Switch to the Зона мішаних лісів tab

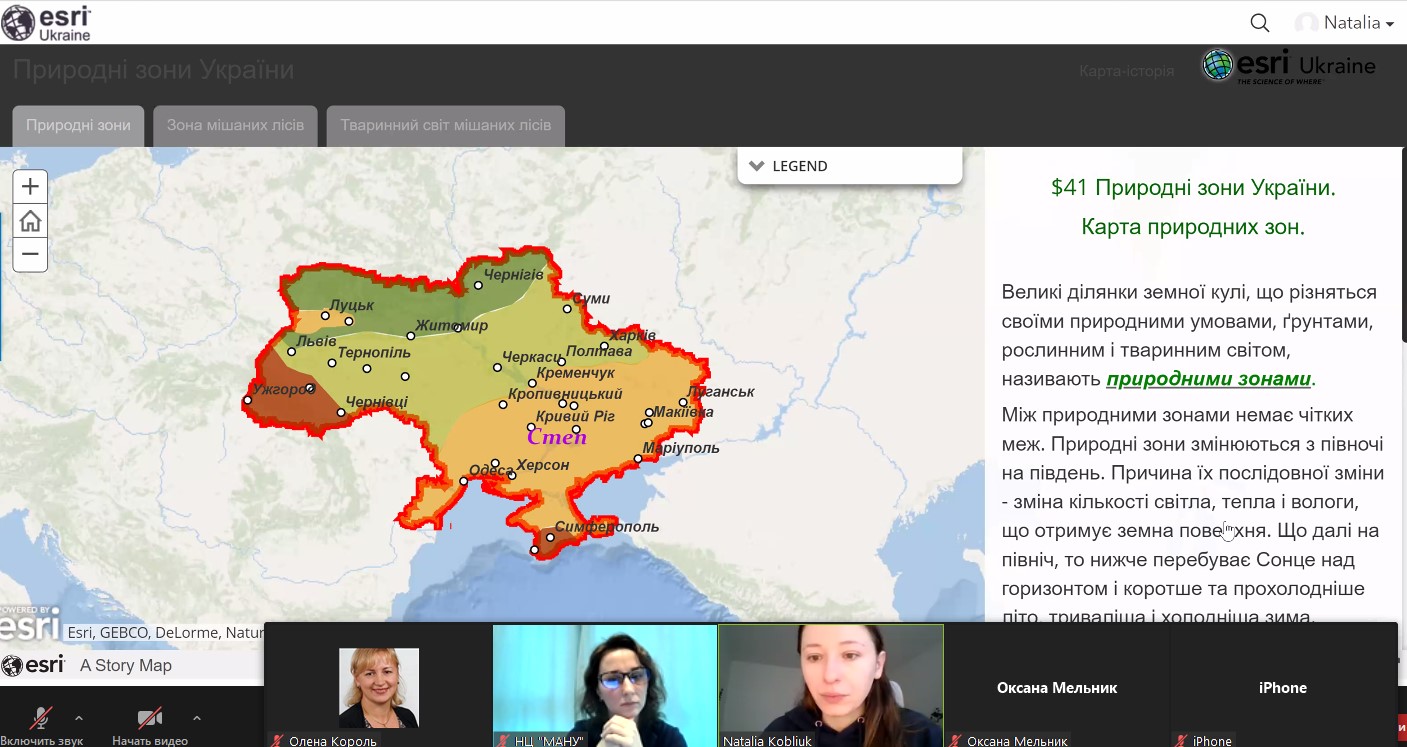(x=235, y=126)
